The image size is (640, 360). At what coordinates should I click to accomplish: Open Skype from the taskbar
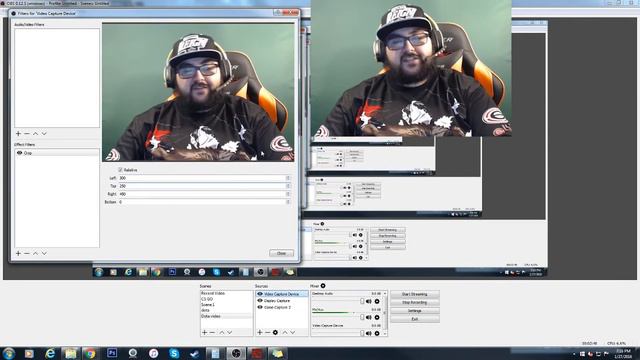coord(174,353)
